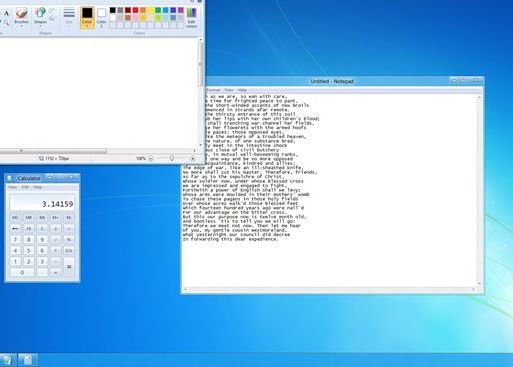Click the equals button in Calculator
The height and width of the screenshot is (367, 513).
69,267
